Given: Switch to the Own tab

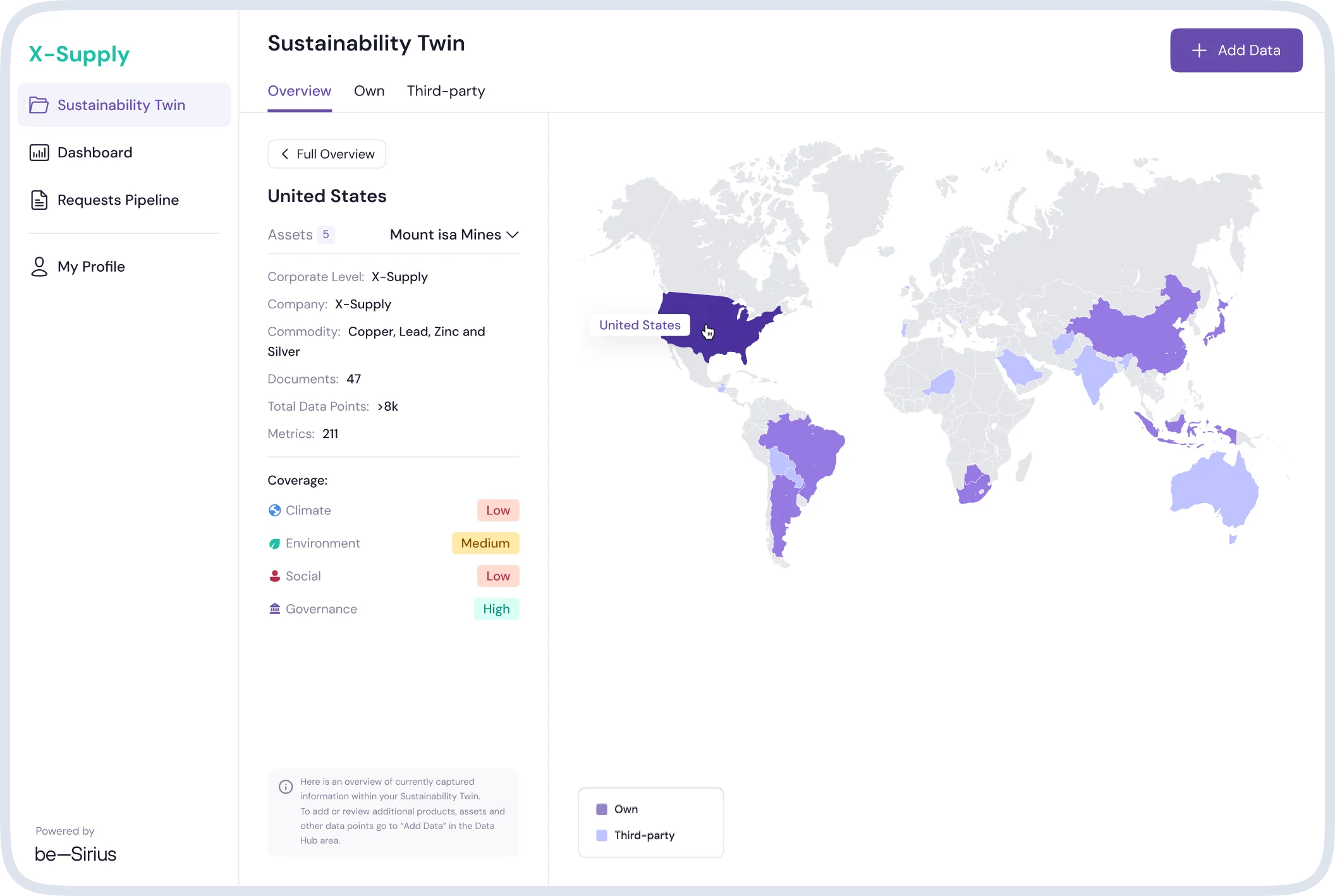Looking at the screenshot, I should click(x=369, y=91).
